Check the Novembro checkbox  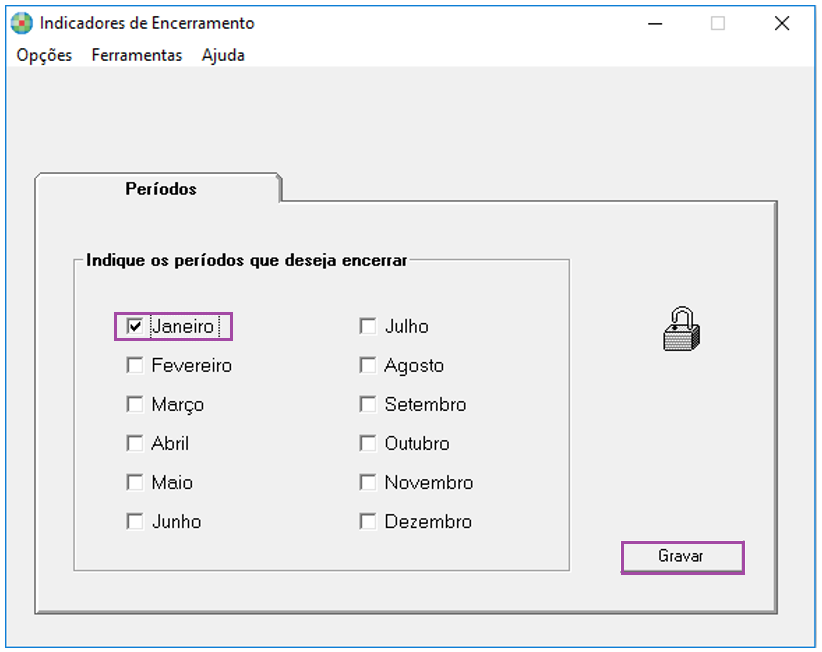click(368, 482)
